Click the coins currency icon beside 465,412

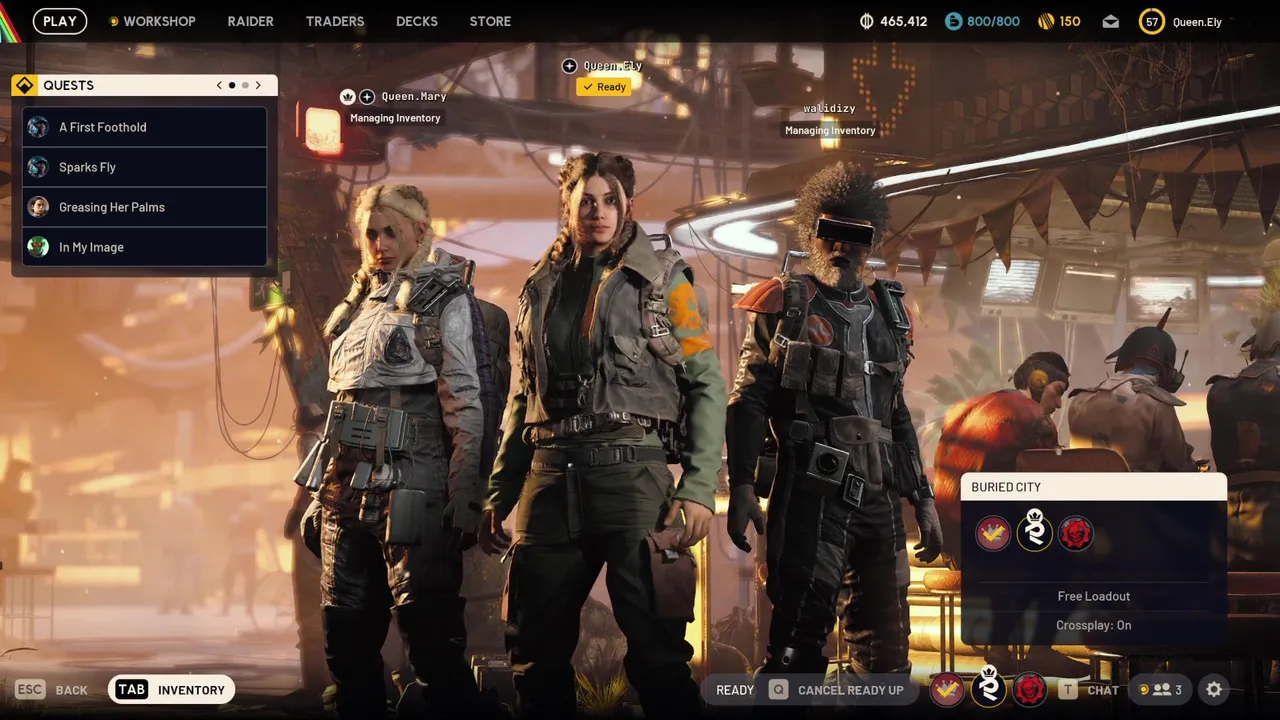(x=867, y=21)
